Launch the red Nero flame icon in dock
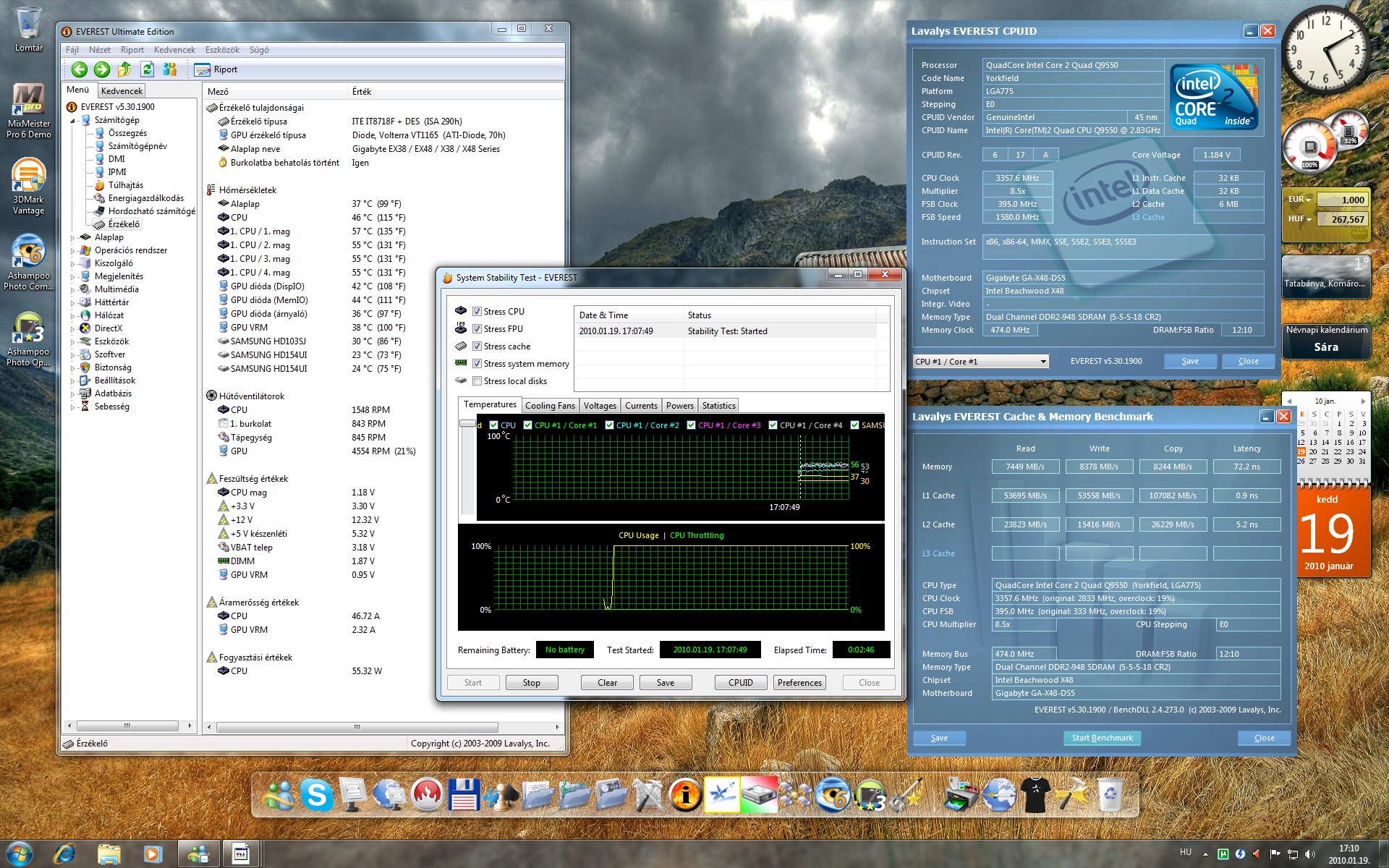 [x=427, y=795]
